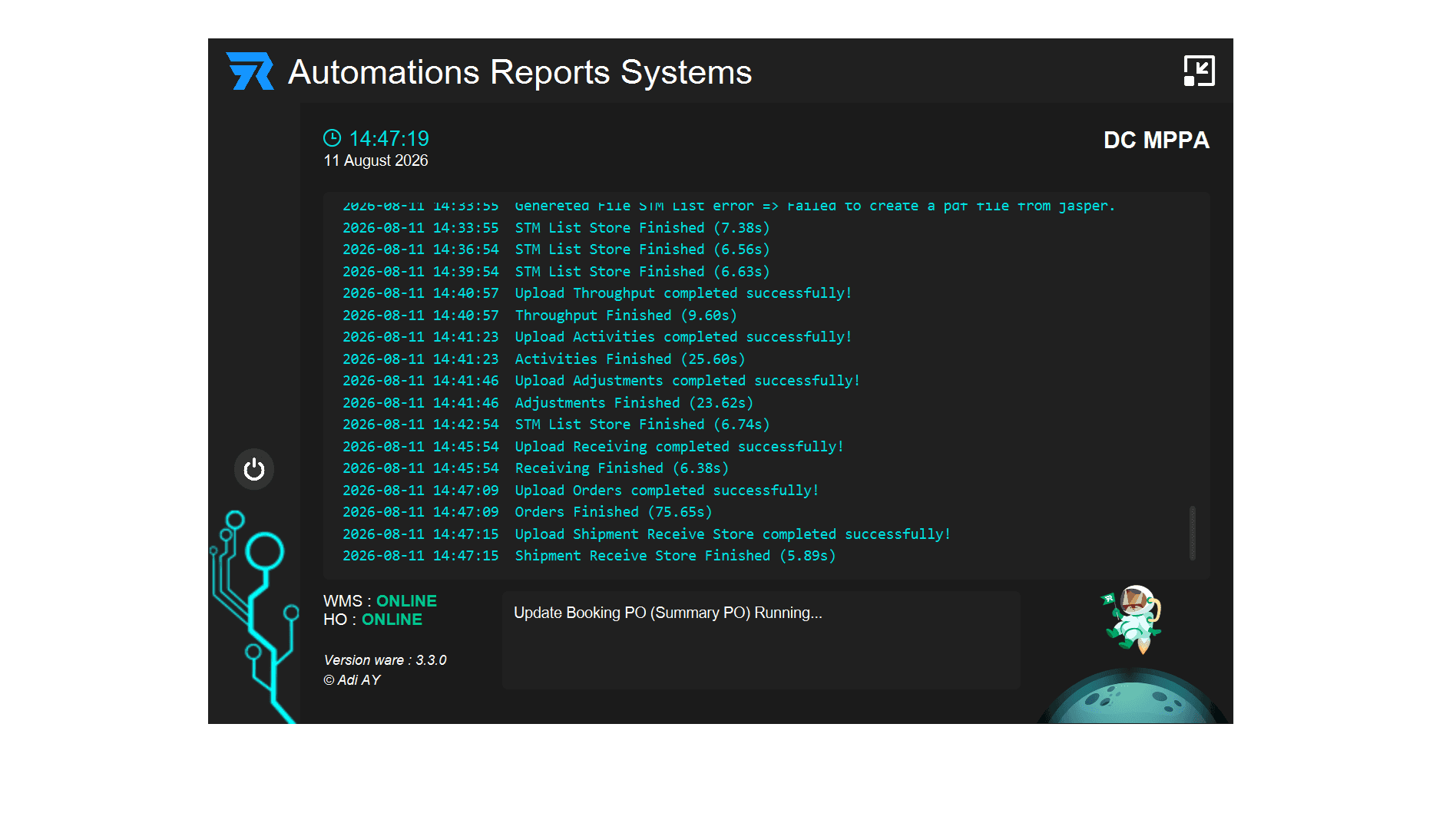Screen dimensions: 1456x823
Task: Select Upload Activities completed successfully log line
Action: click(x=597, y=337)
